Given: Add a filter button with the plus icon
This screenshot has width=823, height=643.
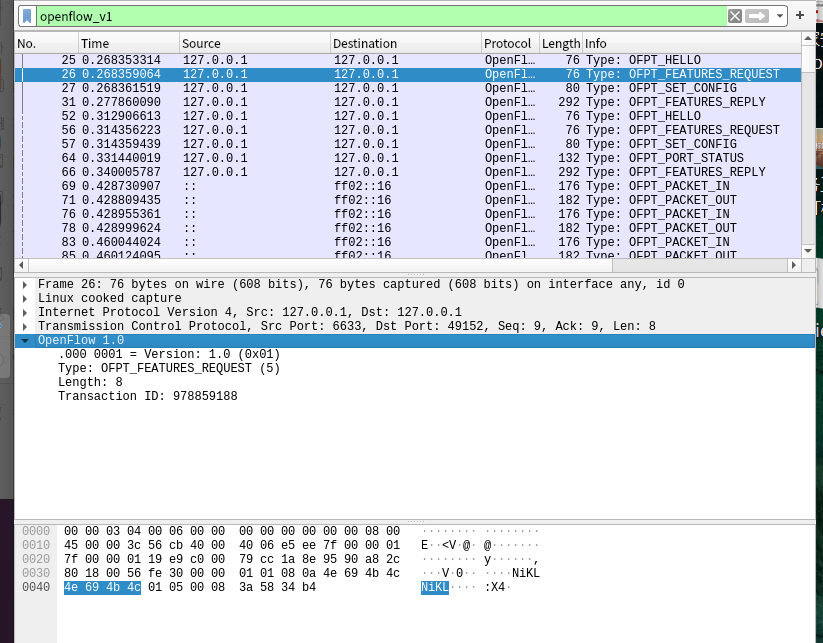Looking at the screenshot, I should tap(800, 15).
